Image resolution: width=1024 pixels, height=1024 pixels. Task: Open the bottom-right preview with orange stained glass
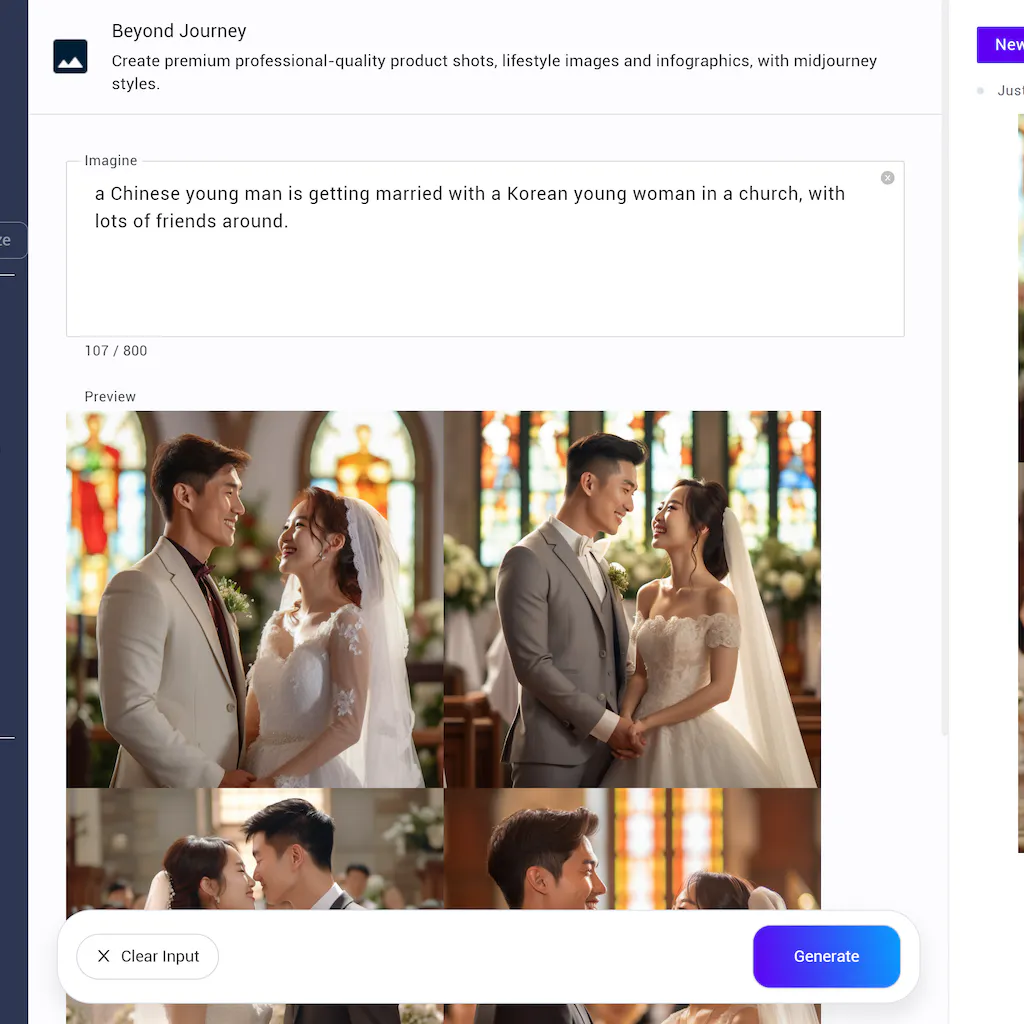click(x=632, y=848)
